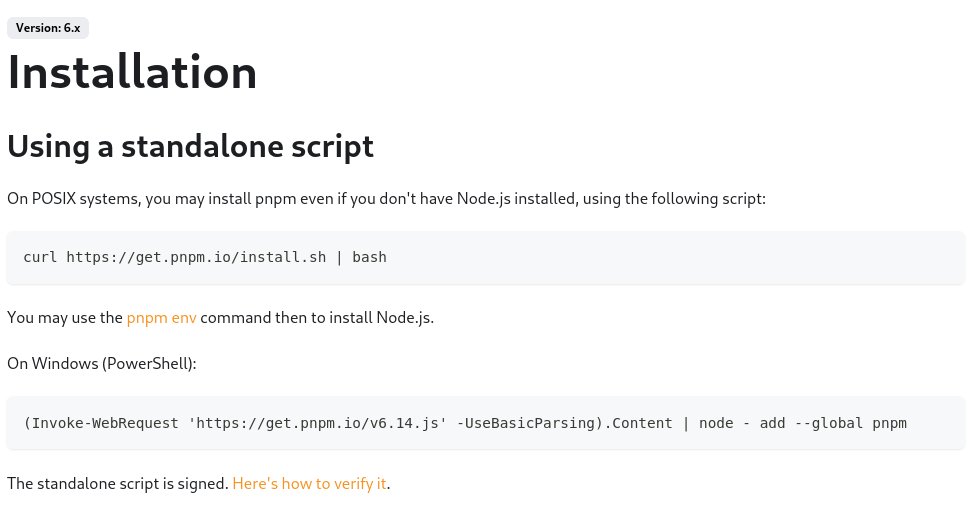This screenshot has height=517, width=969.
Task: Click inside the curl install command block
Action: (485, 258)
